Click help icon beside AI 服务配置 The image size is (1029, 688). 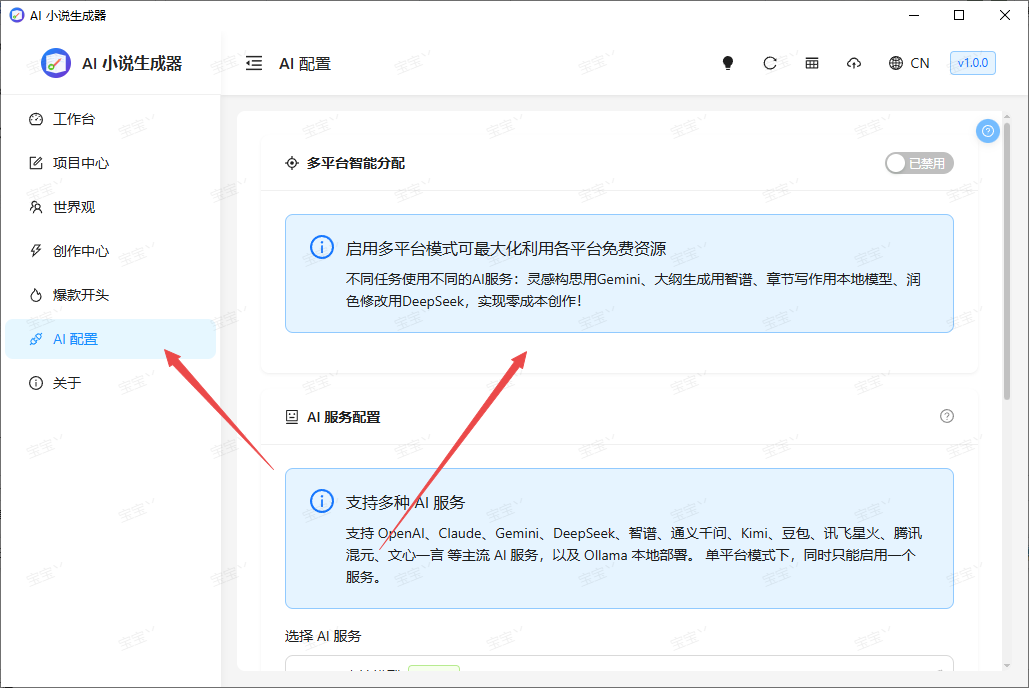point(947,416)
